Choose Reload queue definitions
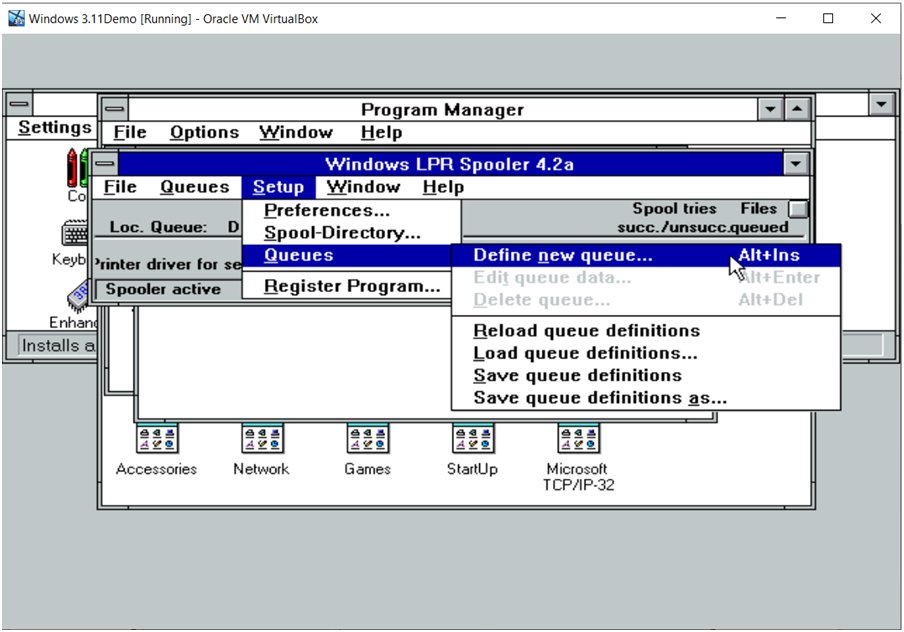The image size is (904, 632). (x=646, y=331)
